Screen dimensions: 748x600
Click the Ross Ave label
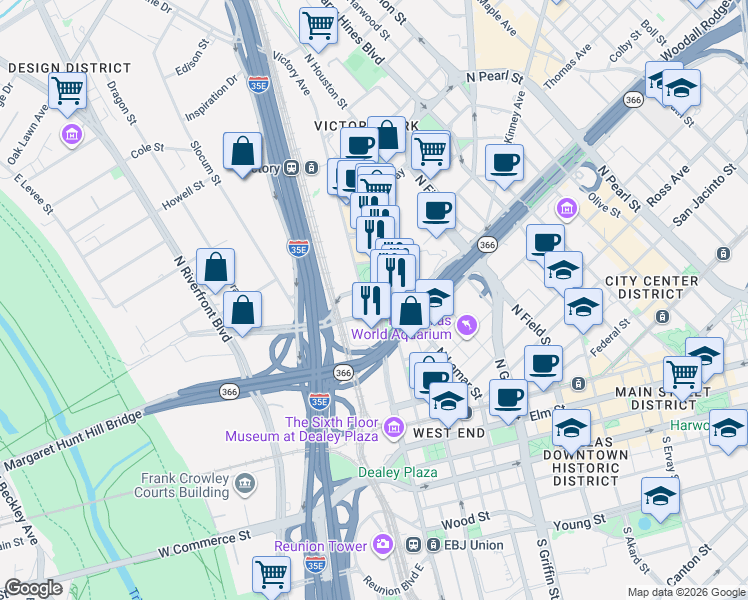pyautogui.click(x=668, y=186)
